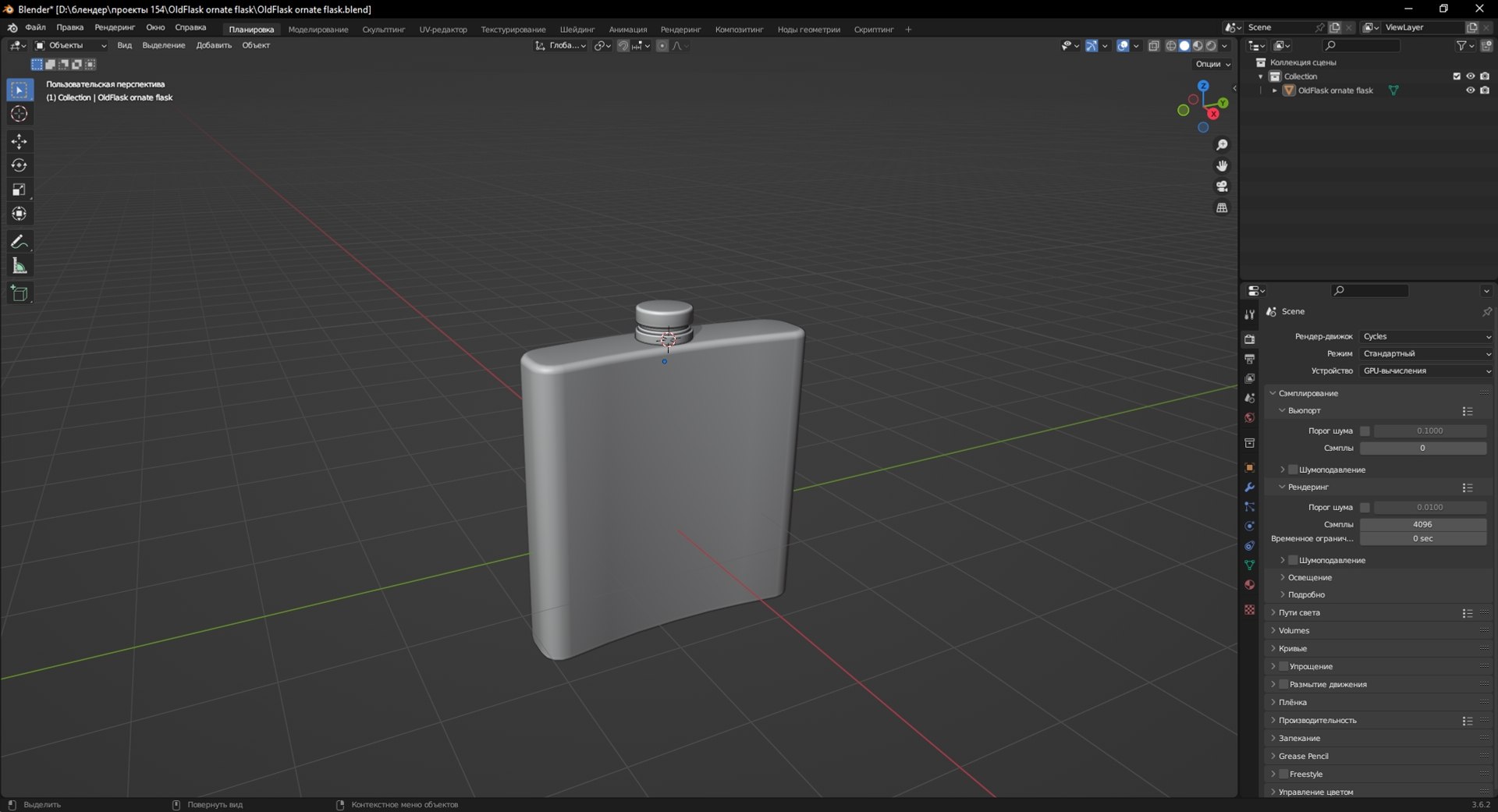Open the GPU-вычисления device dropdown

[x=1426, y=371]
